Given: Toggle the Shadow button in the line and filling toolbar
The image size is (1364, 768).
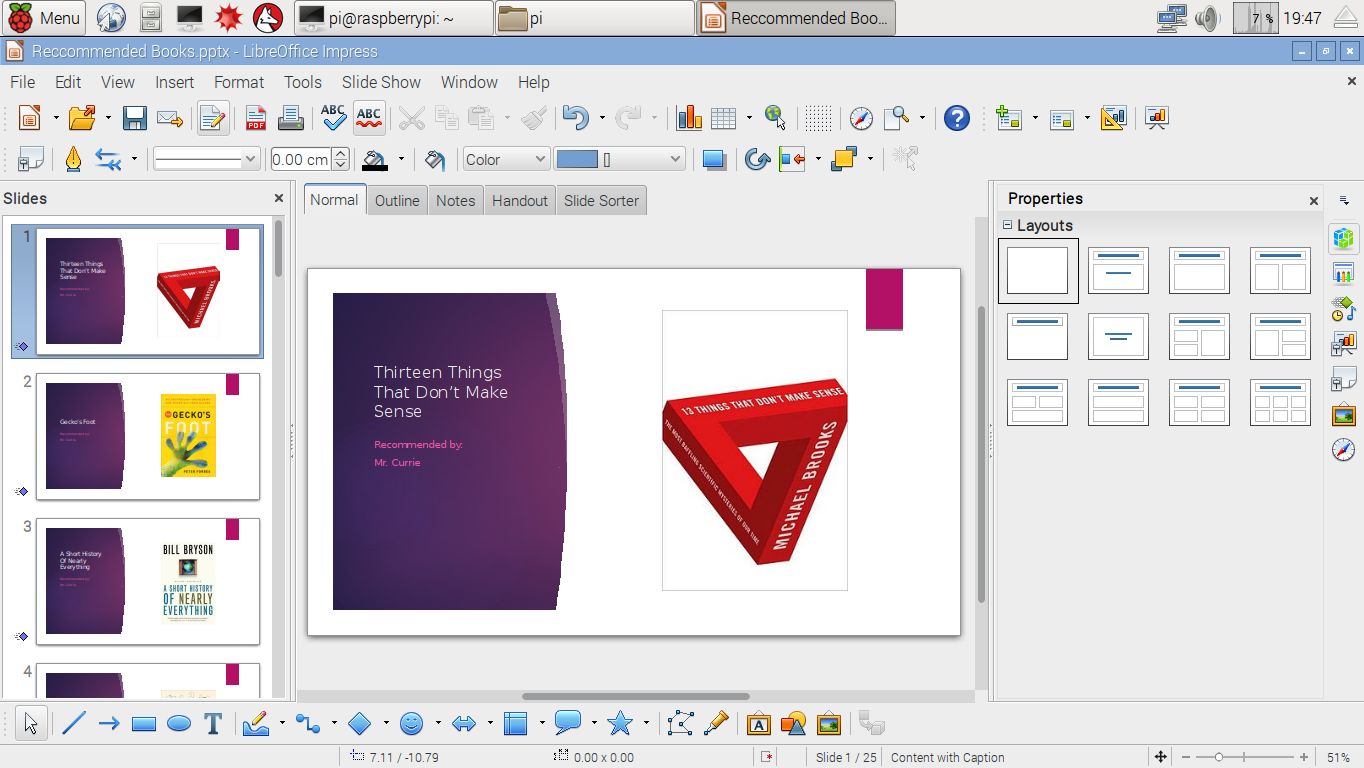Looking at the screenshot, I should [x=713, y=159].
